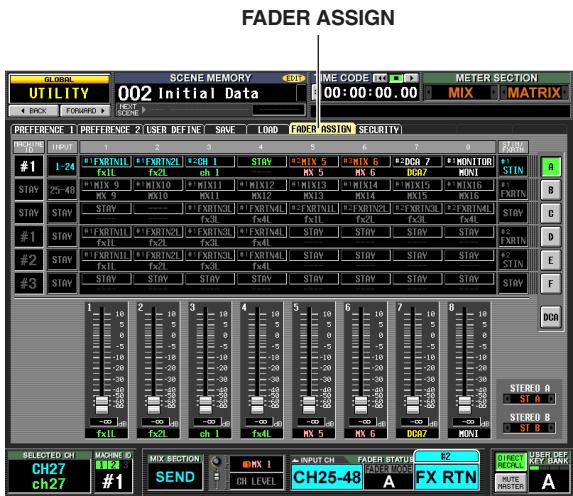Open bank A fader 3 CH 1 assignment

click(209, 162)
